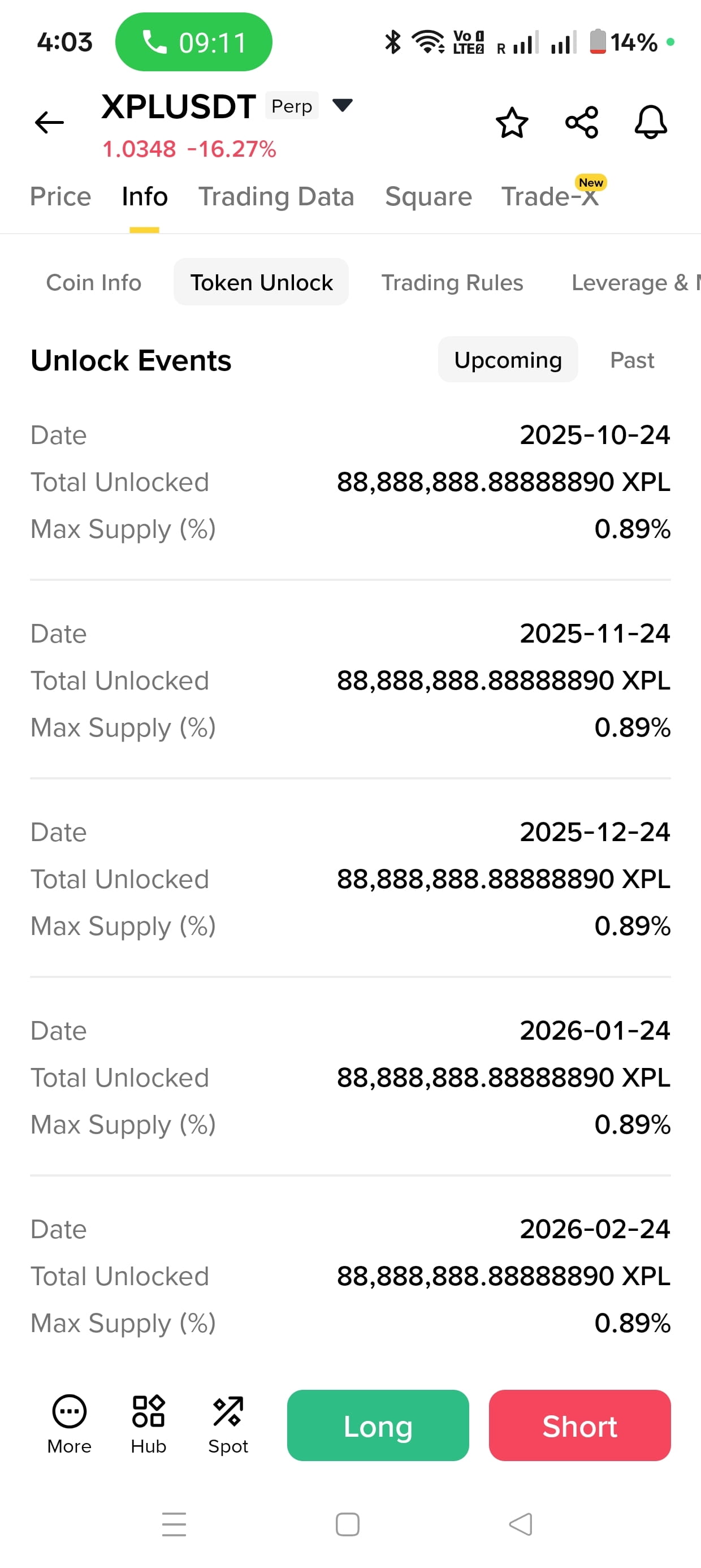Tap the back arrow icon
701x1568 pixels.
point(49,122)
